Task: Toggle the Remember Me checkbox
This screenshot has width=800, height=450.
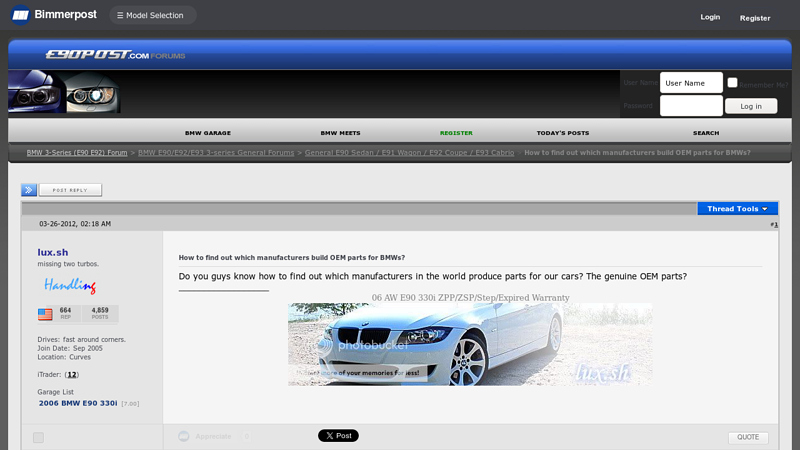Action: pyautogui.click(x=732, y=82)
